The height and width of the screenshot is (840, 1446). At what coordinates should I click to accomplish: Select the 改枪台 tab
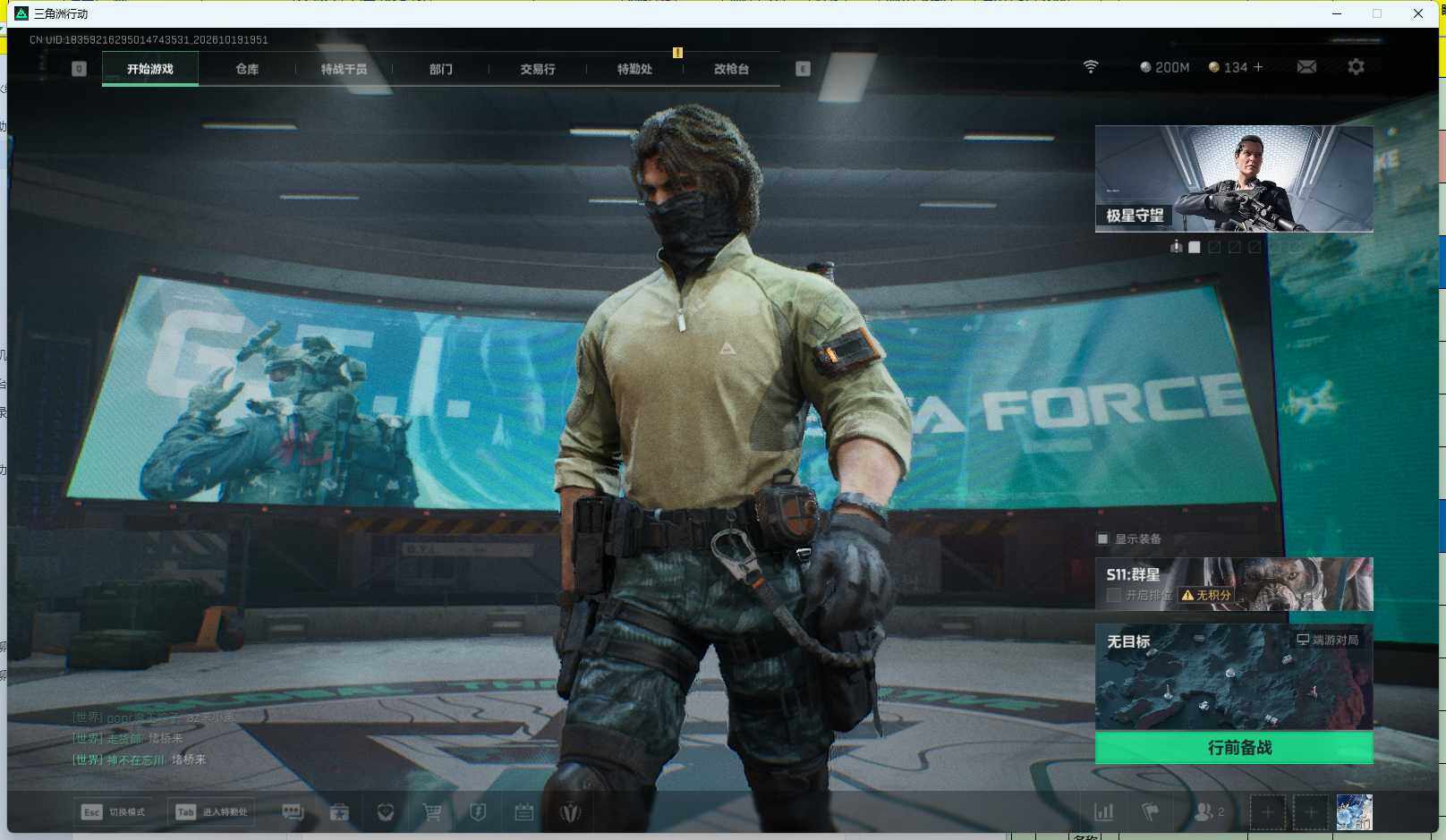(731, 69)
